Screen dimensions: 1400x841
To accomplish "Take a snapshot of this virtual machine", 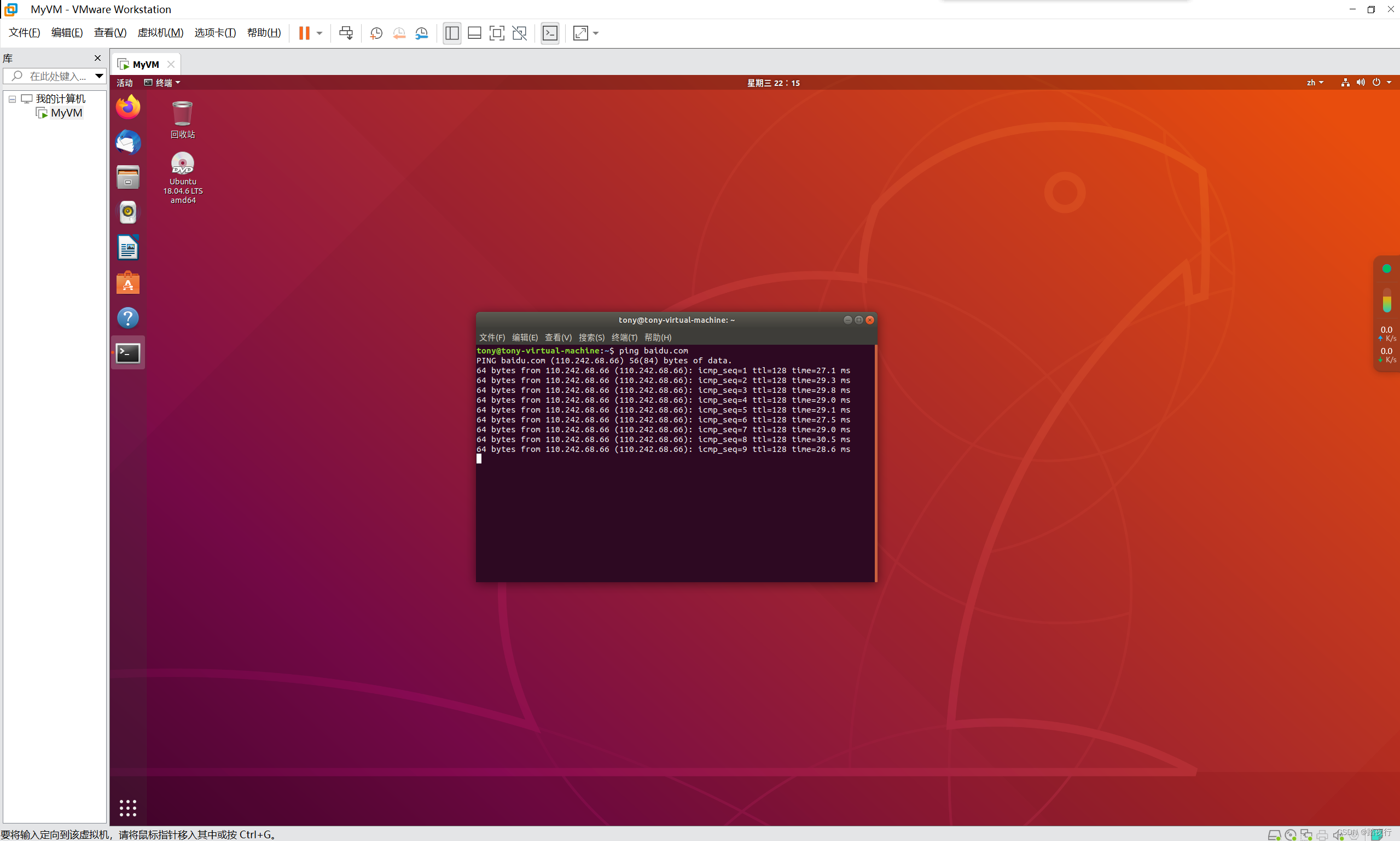I will pos(376,33).
